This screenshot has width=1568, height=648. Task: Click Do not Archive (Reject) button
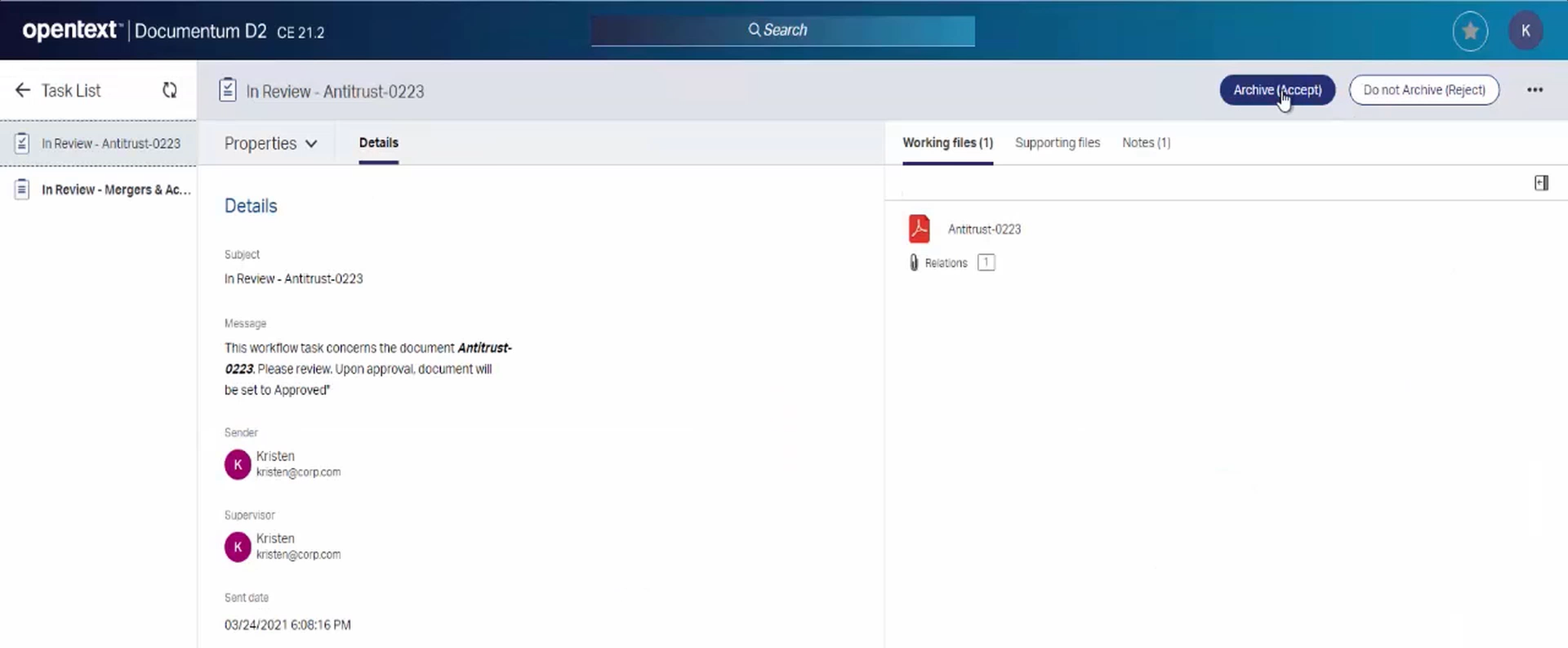tap(1423, 90)
